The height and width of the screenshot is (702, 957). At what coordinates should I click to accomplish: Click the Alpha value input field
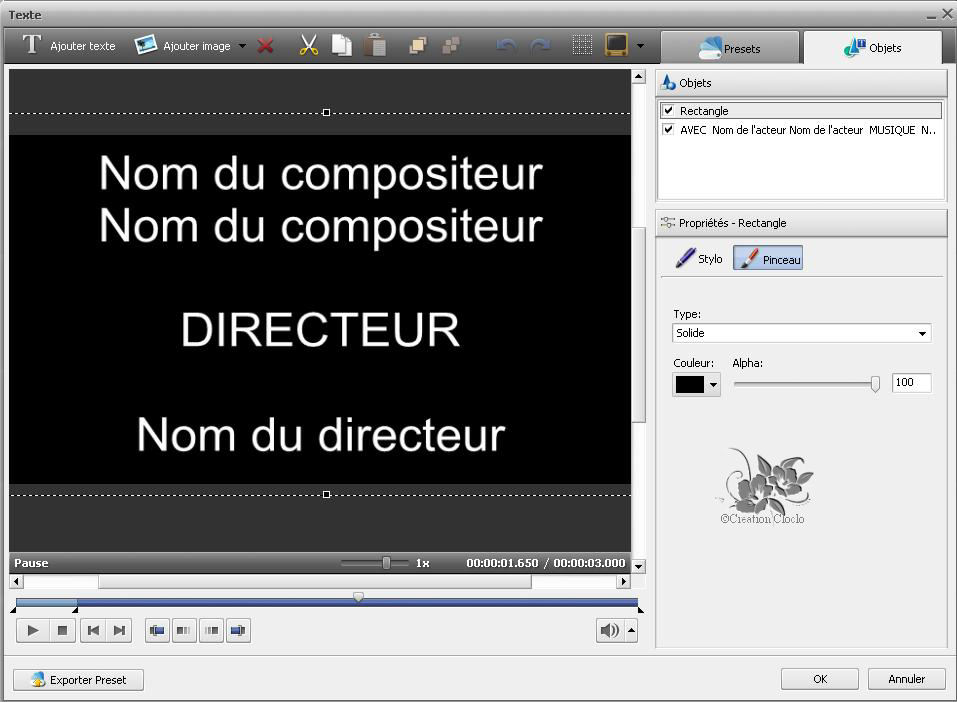click(910, 383)
